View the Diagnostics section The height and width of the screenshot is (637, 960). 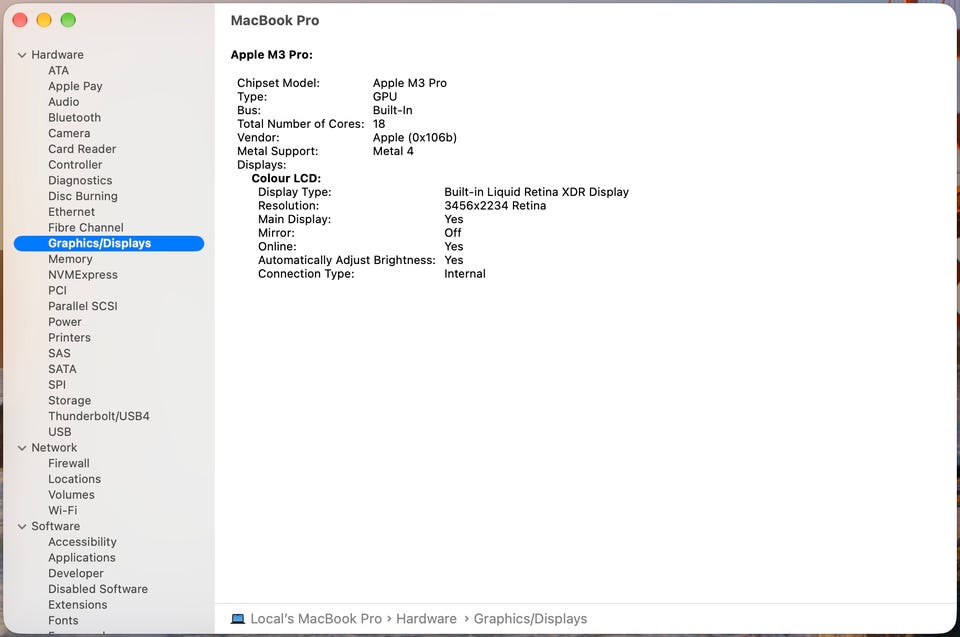point(80,181)
